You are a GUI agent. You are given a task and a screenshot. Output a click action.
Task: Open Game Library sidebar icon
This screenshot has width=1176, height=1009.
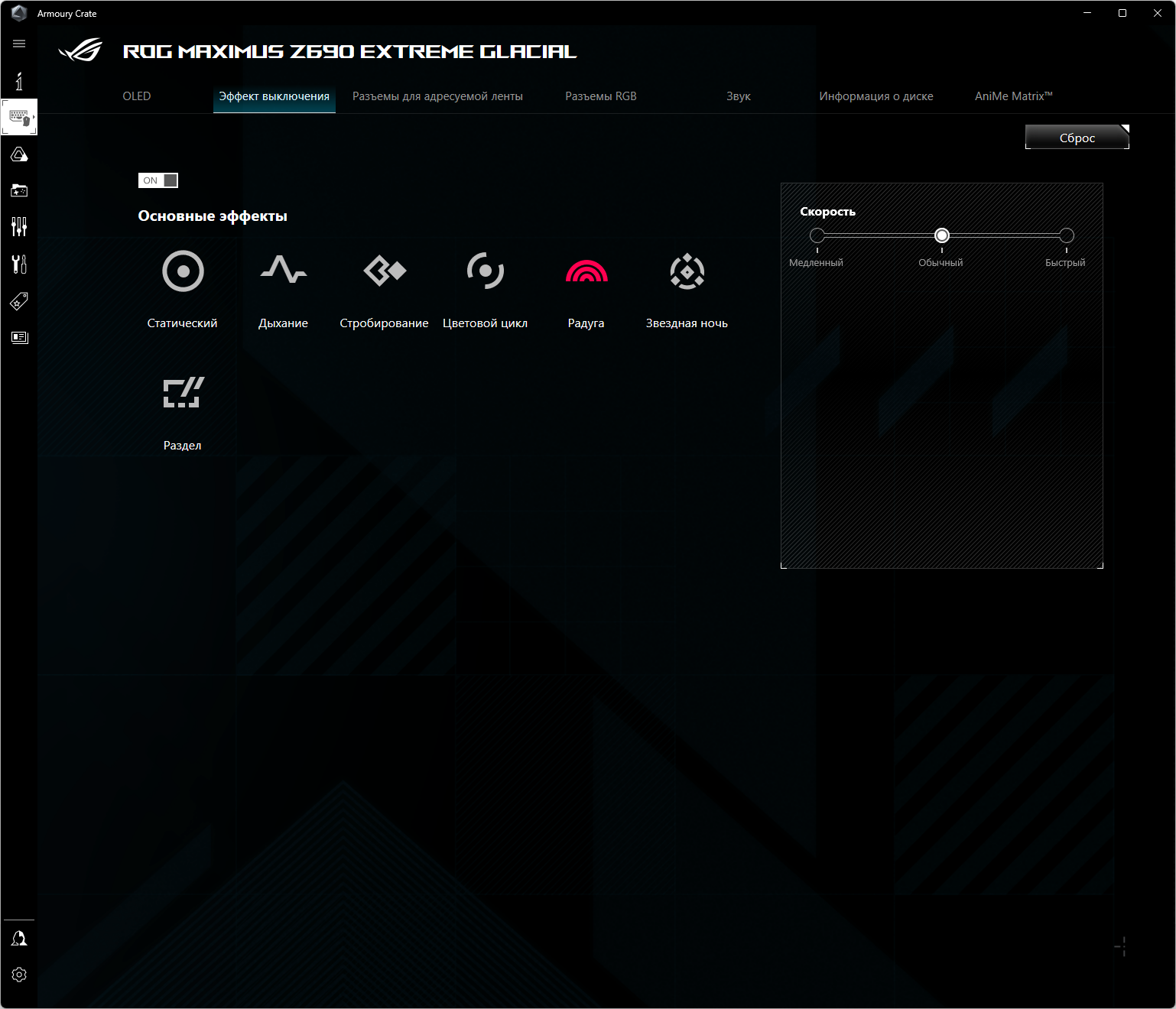[19, 190]
